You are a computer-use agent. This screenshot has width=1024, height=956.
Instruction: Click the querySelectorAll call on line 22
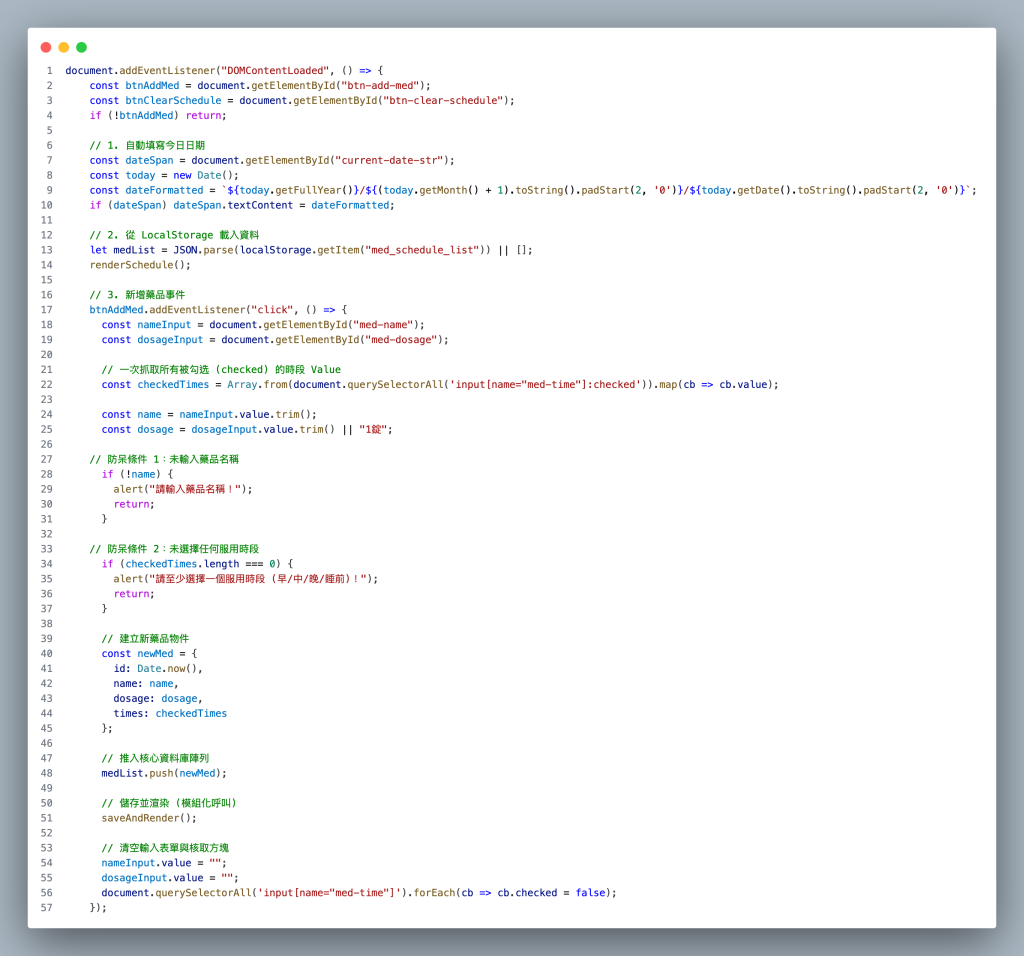click(395, 385)
